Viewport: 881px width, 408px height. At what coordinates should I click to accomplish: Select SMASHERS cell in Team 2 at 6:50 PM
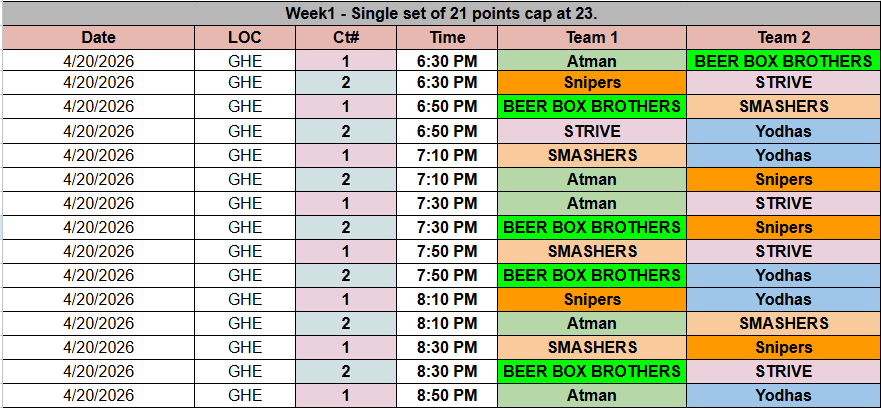point(783,107)
